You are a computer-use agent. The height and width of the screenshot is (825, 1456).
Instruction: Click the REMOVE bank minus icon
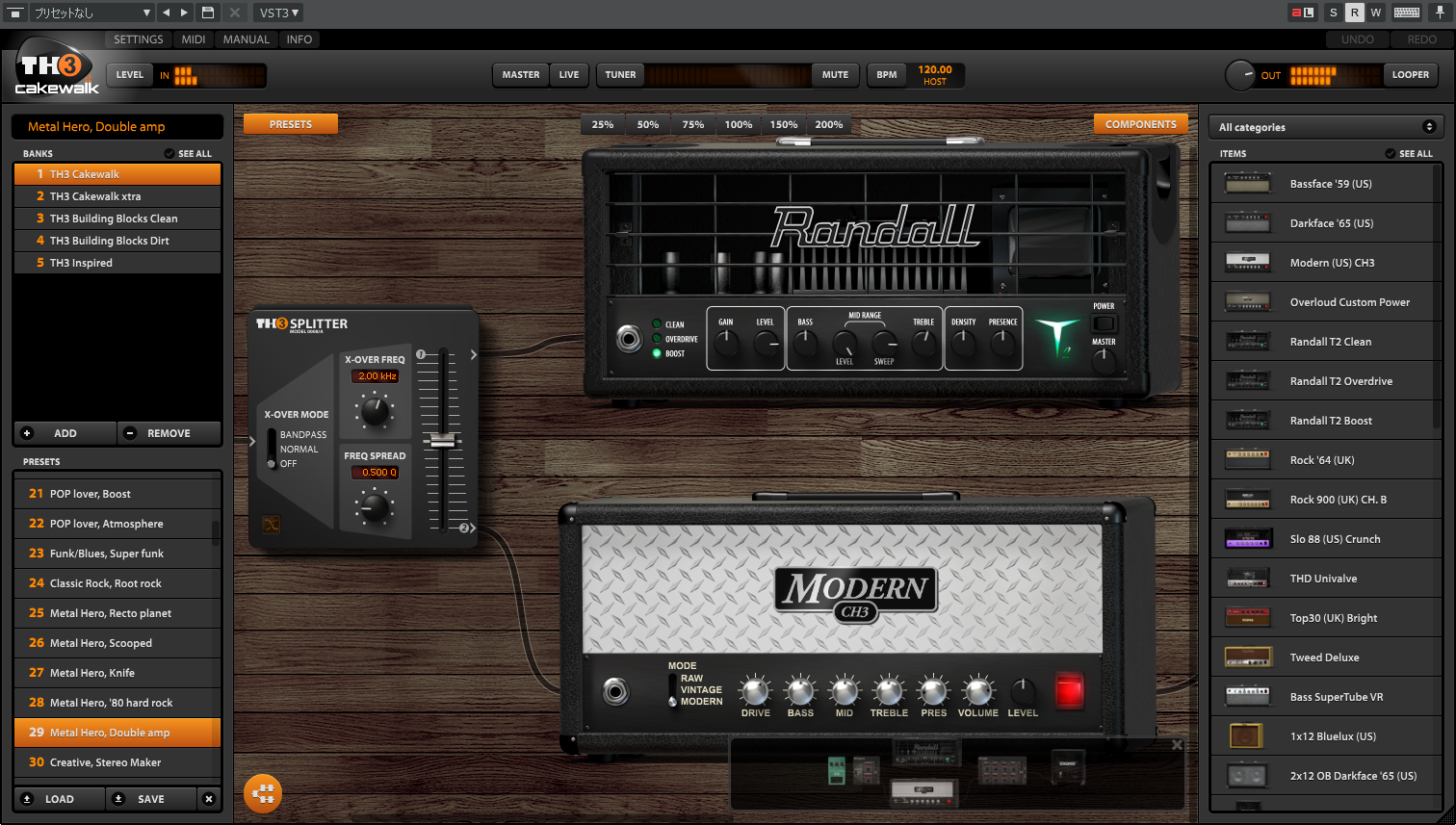[x=130, y=433]
